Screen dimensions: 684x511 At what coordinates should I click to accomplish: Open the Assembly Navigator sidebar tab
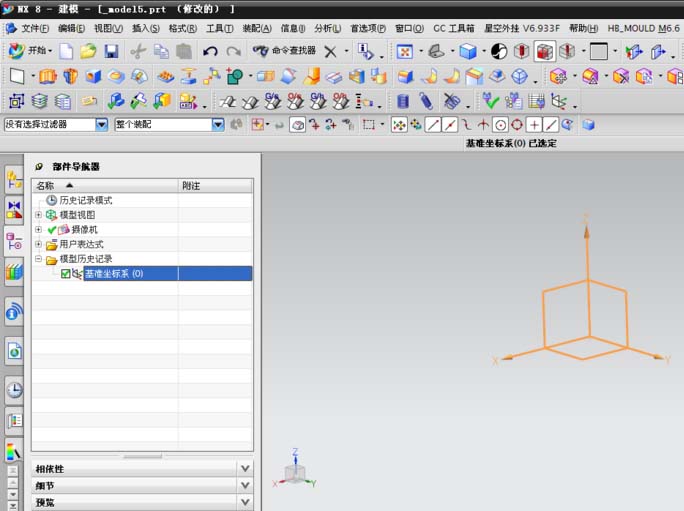pyautogui.click(x=14, y=180)
